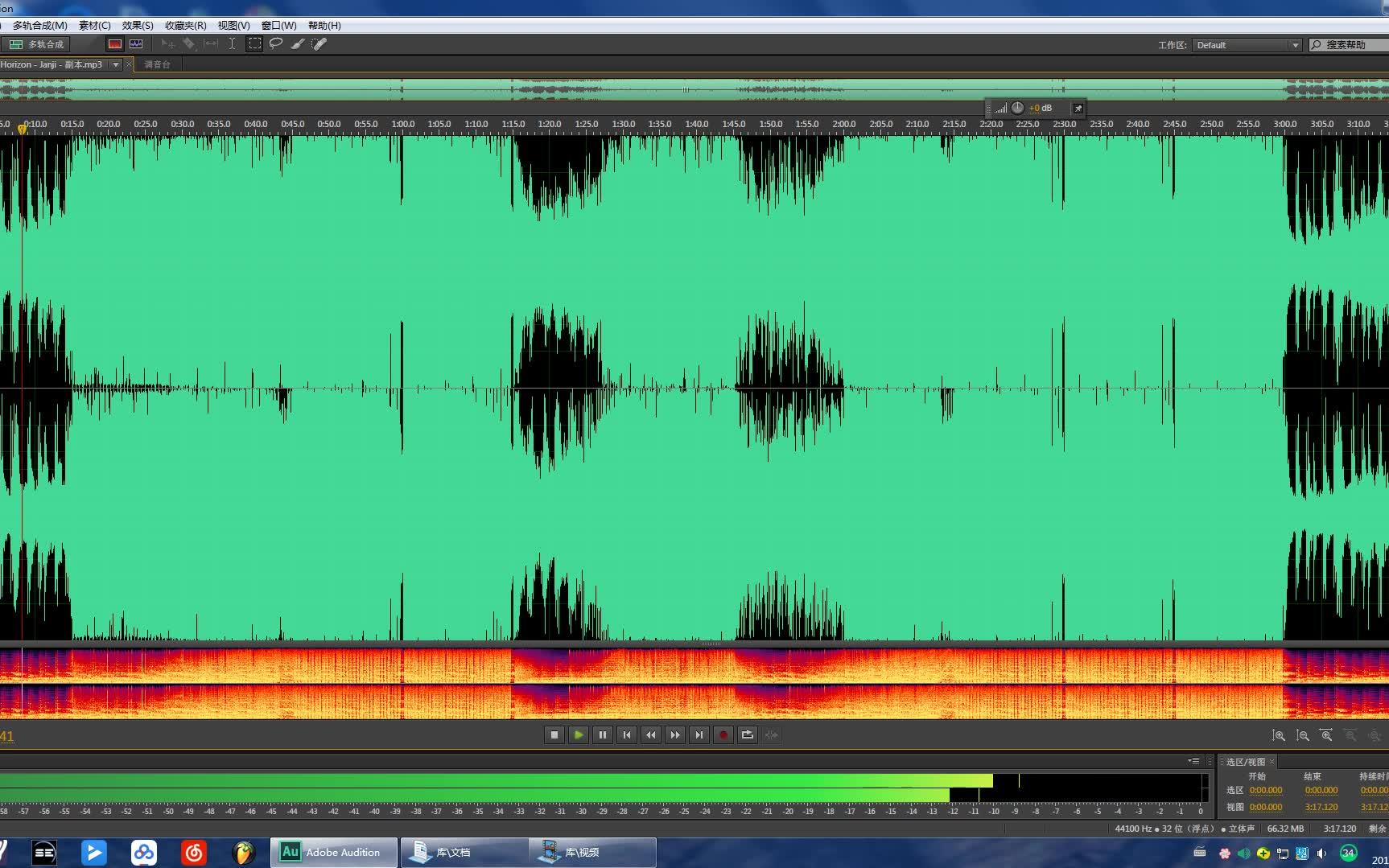This screenshot has height=868, width=1389.
Task: Open 库\视频 window from taskbar
Action: 592,852
